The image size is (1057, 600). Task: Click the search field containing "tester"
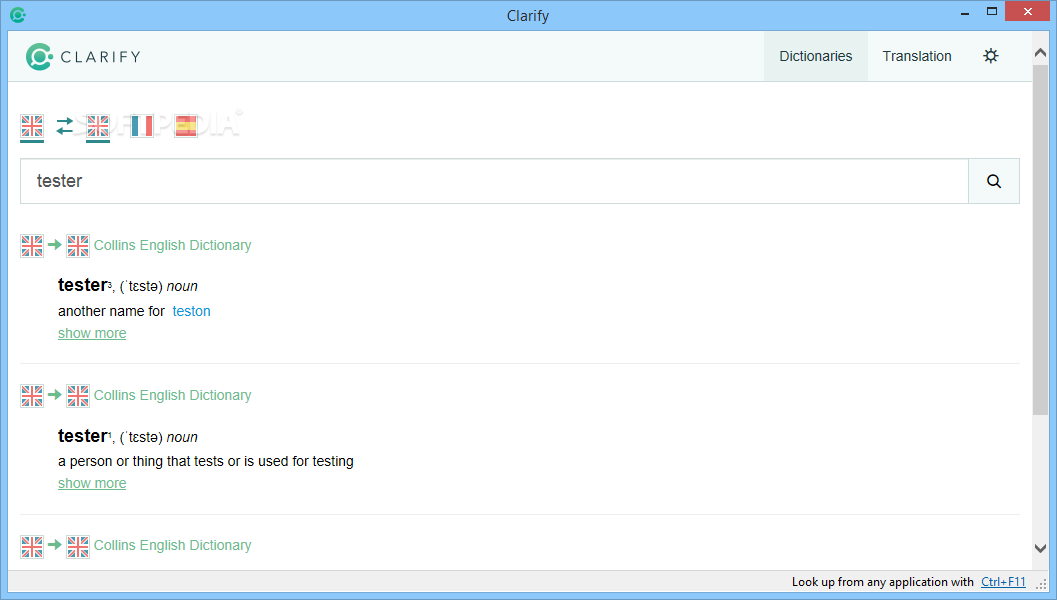(494, 181)
